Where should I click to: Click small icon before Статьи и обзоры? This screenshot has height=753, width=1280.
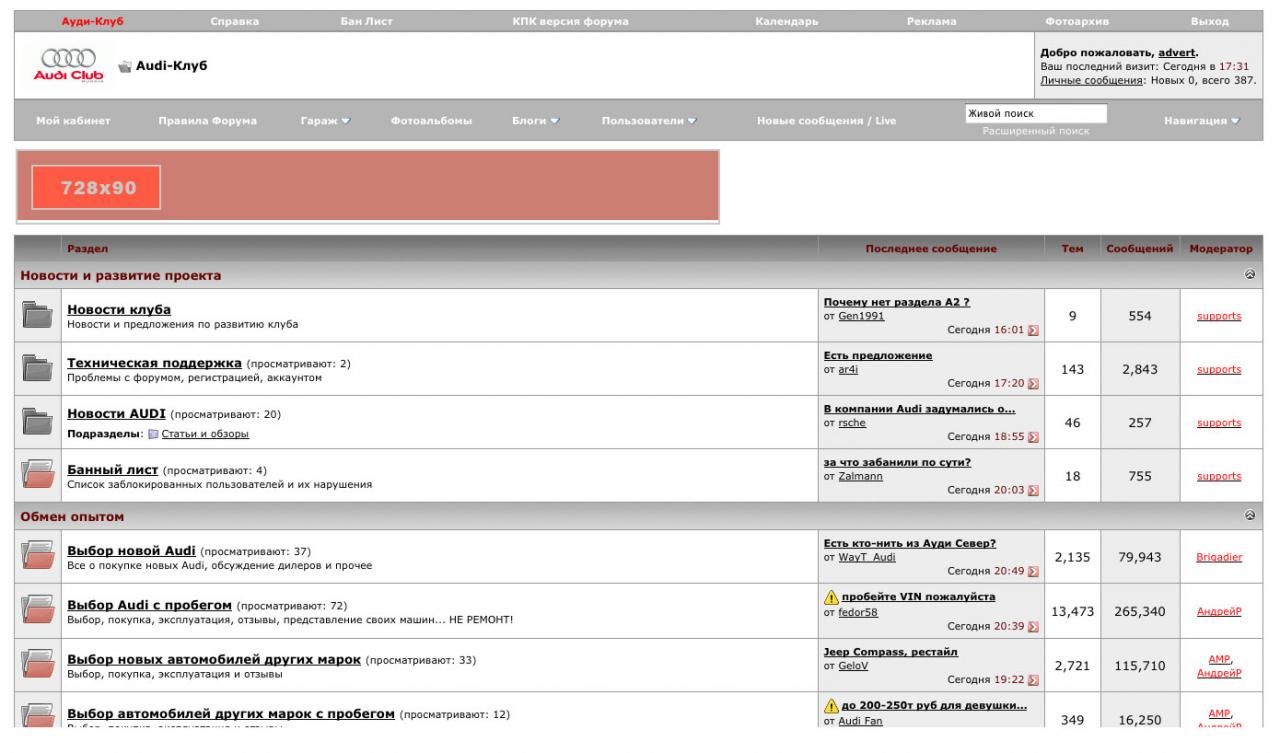[153, 434]
